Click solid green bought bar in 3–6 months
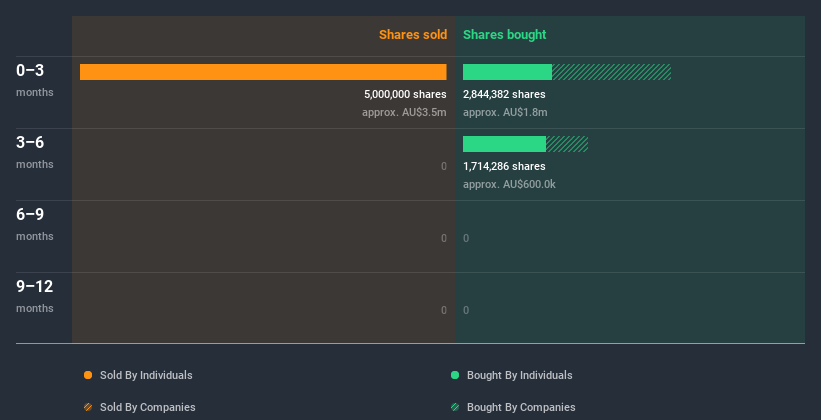Screen dimensions: 821x420 click(x=504, y=144)
